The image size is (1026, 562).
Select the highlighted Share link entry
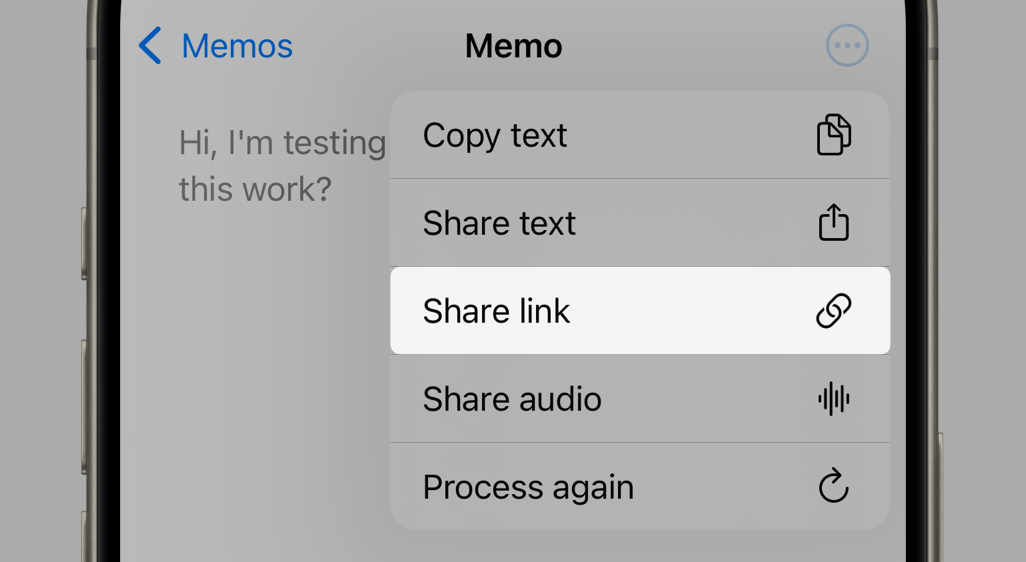pyautogui.click(x=496, y=311)
